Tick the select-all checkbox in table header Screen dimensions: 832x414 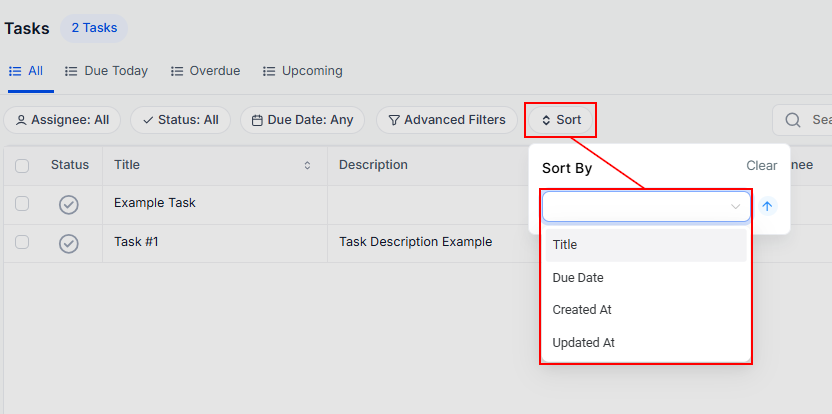[x=22, y=165]
